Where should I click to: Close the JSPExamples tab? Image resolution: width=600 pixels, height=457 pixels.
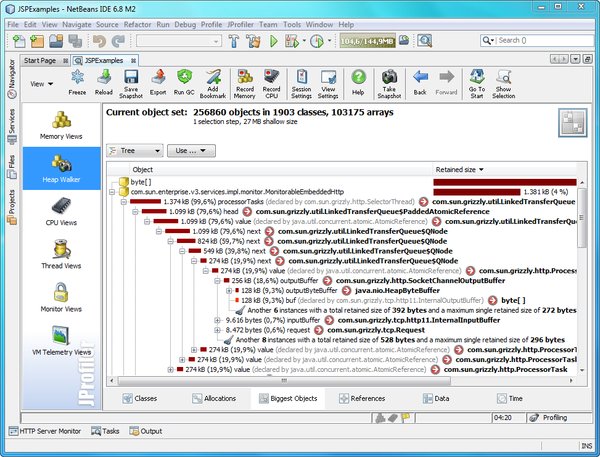click(x=133, y=60)
